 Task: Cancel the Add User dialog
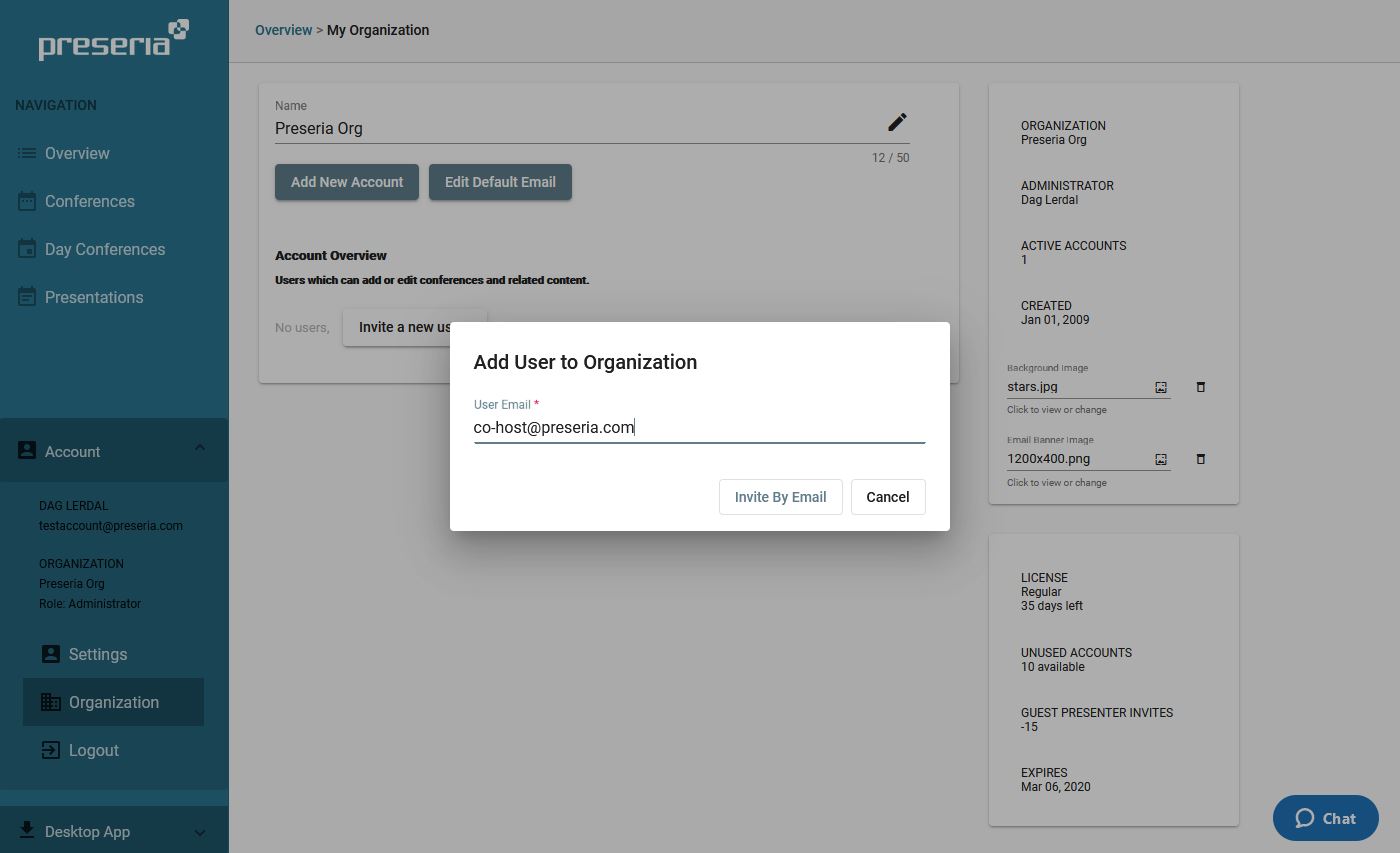point(888,497)
